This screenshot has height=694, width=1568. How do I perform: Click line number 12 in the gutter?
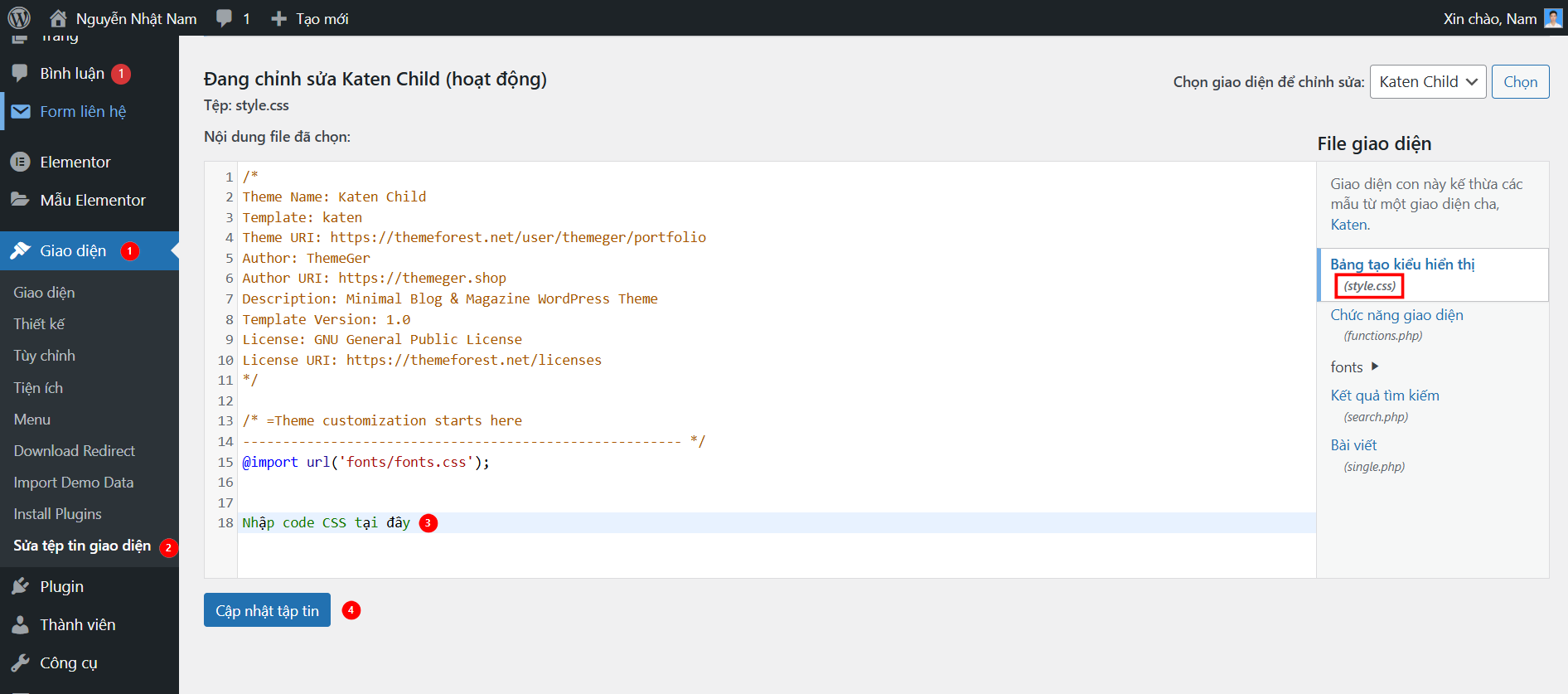coord(225,400)
